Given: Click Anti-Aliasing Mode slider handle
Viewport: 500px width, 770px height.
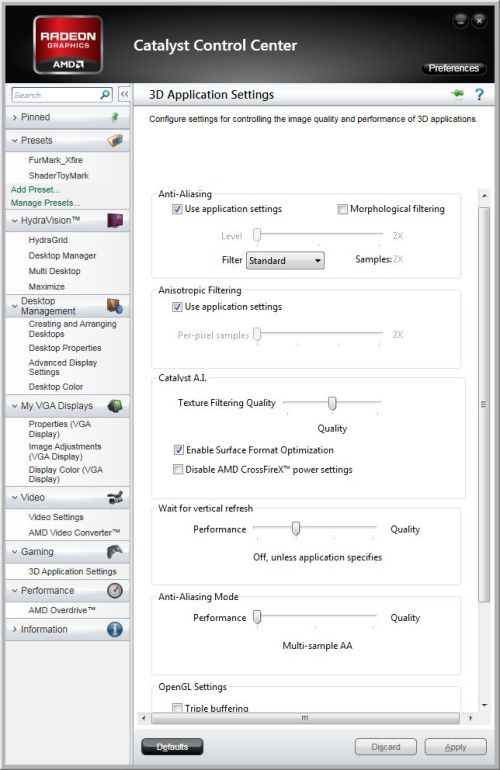Looking at the screenshot, I should point(257,617).
